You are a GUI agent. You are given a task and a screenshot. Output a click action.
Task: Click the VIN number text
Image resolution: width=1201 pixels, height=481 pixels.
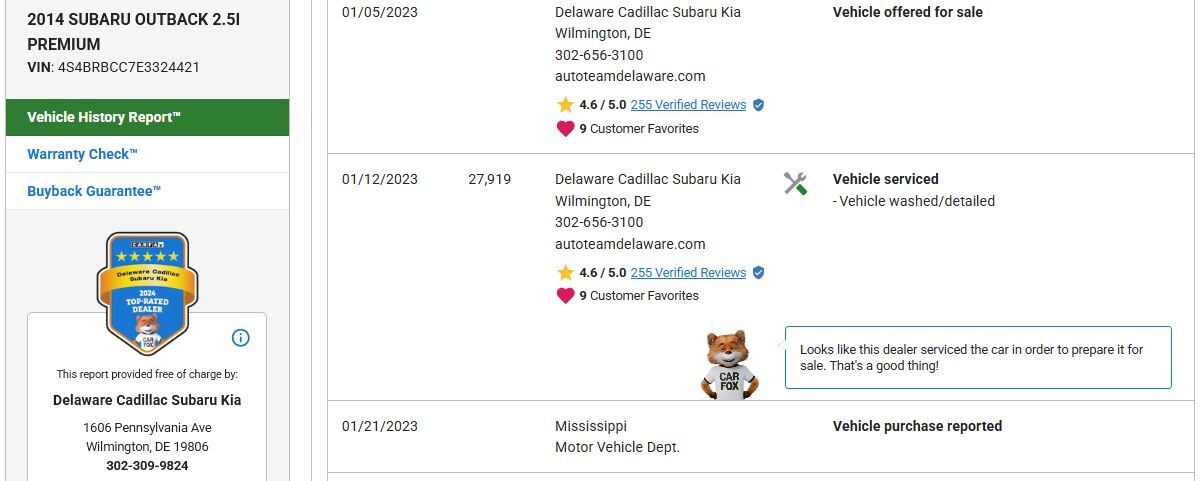point(129,68)
